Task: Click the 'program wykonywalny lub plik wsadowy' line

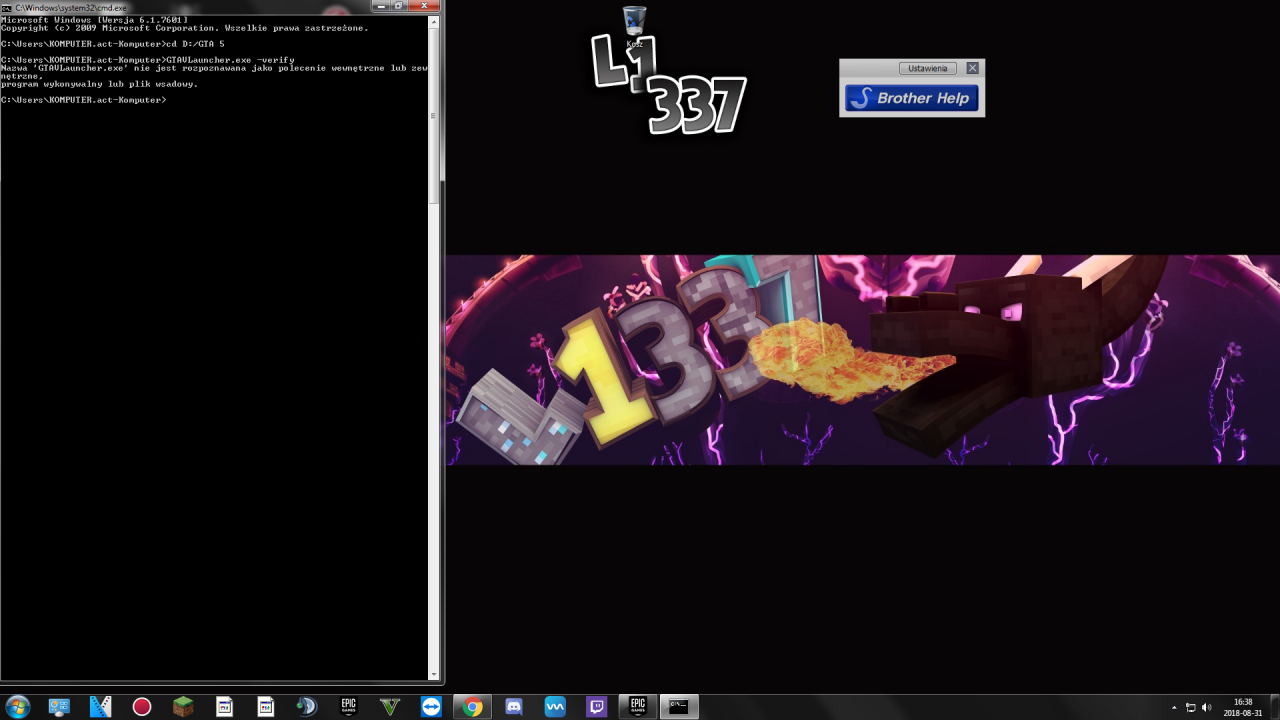Action: pyautogui.click(x=100, y=84)
